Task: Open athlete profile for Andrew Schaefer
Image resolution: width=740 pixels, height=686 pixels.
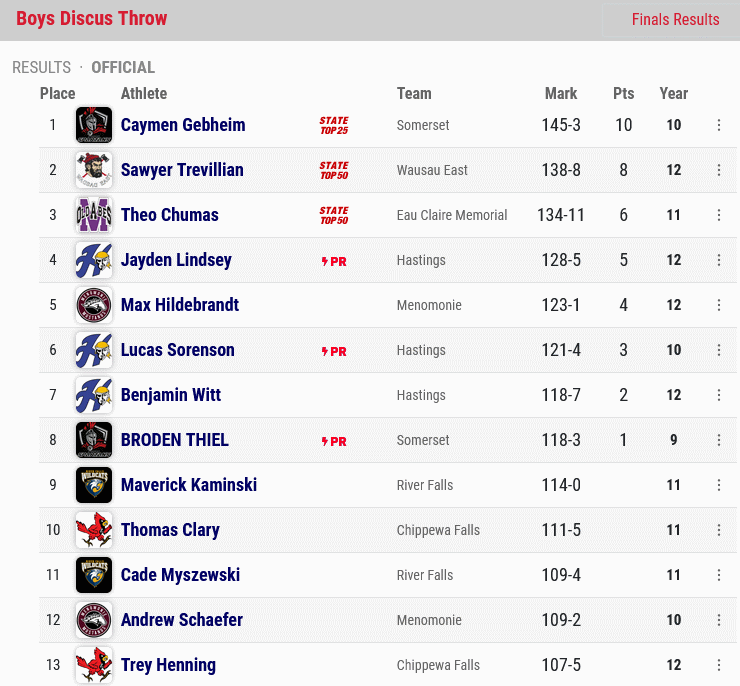Action: (x=182, y=619)
